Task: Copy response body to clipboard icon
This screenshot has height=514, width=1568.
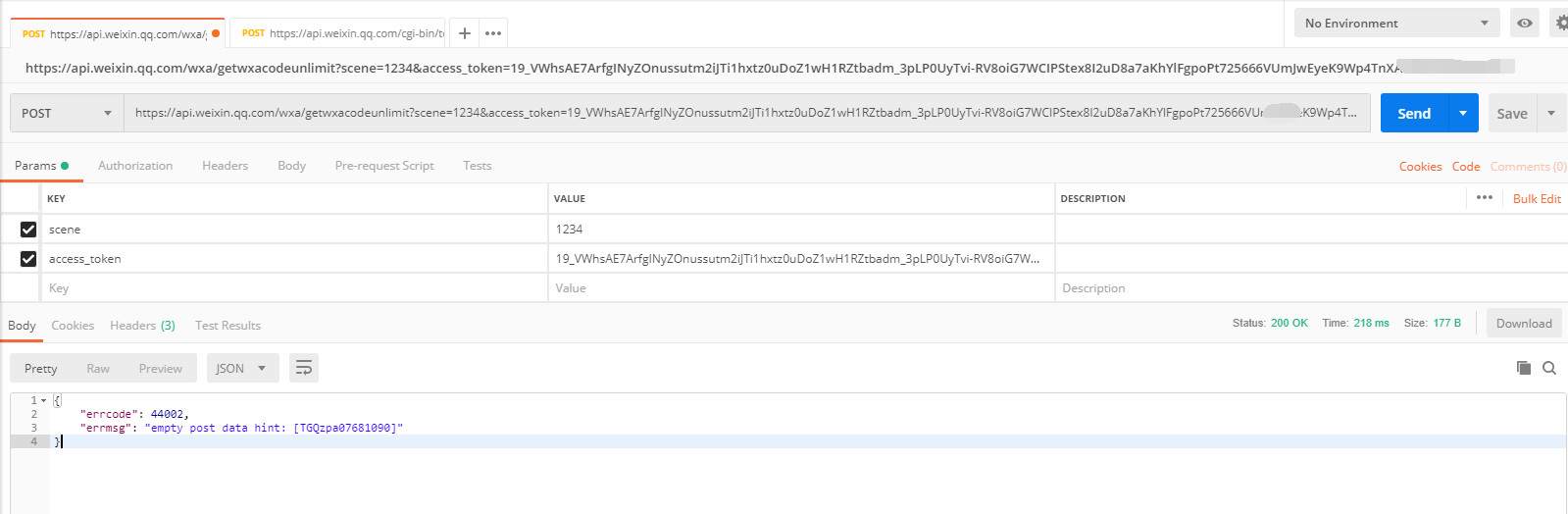Action: [x=1523, y=368]
